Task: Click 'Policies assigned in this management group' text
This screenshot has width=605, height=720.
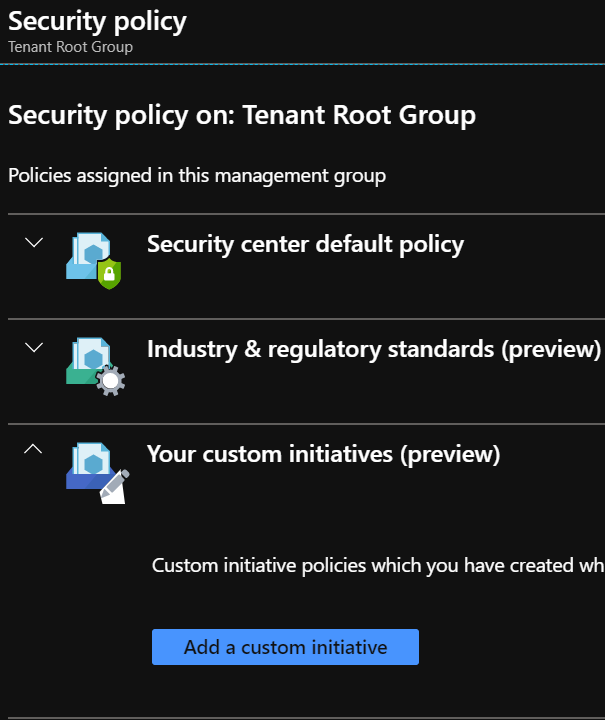Action: [x=197, y=176]
